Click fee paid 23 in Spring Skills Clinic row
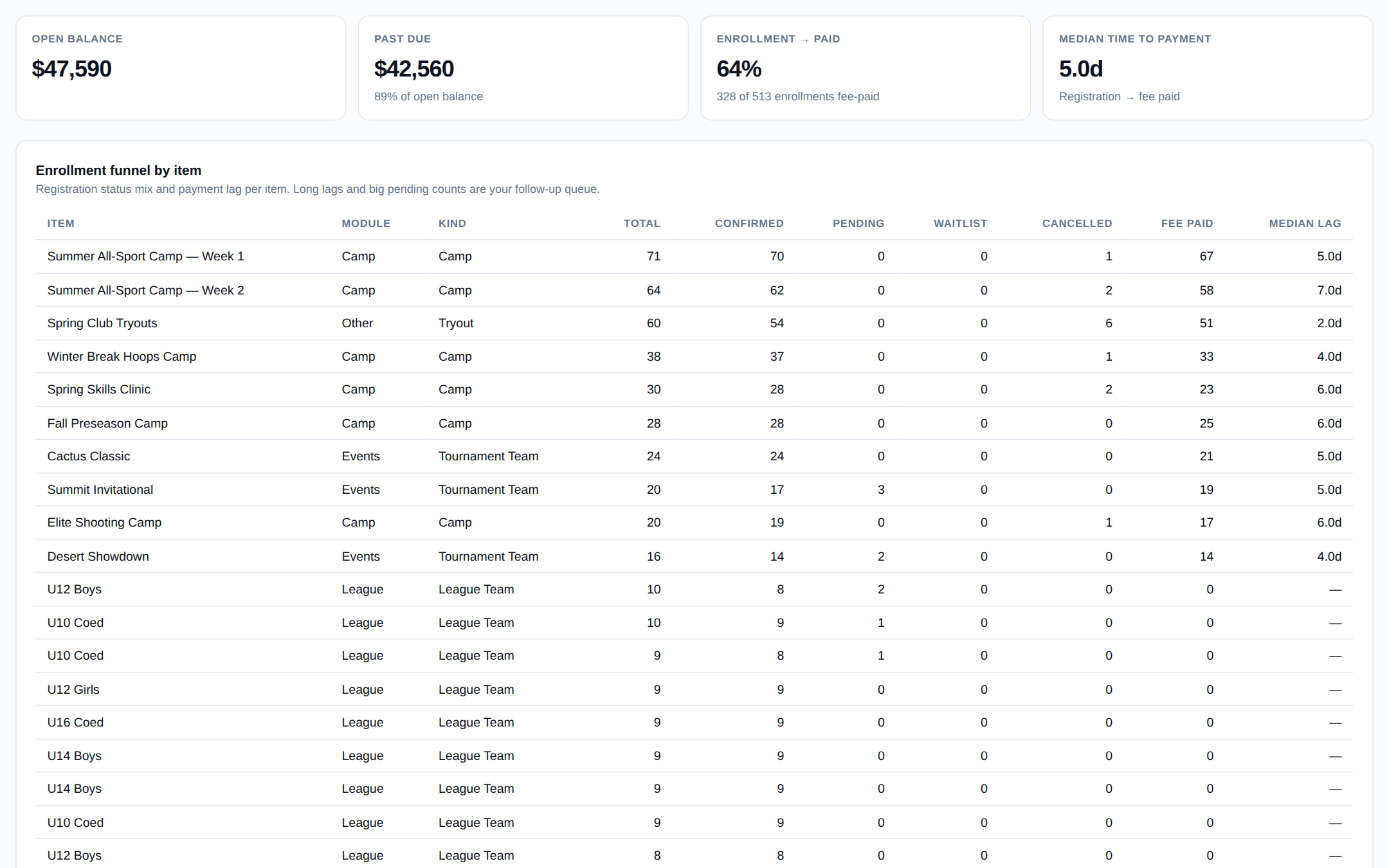This screenshot has height=868, width=1389. (1206, 390)
